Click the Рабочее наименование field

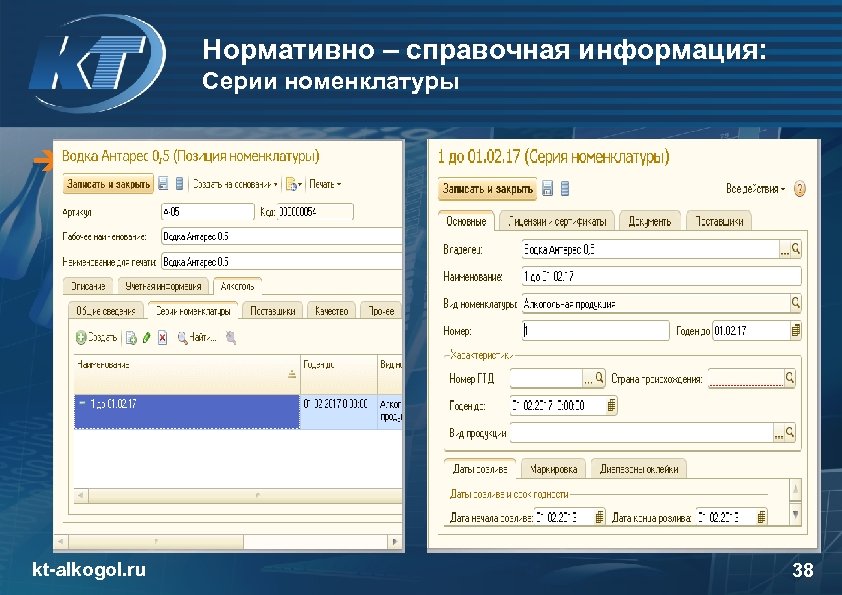point(281,237)
